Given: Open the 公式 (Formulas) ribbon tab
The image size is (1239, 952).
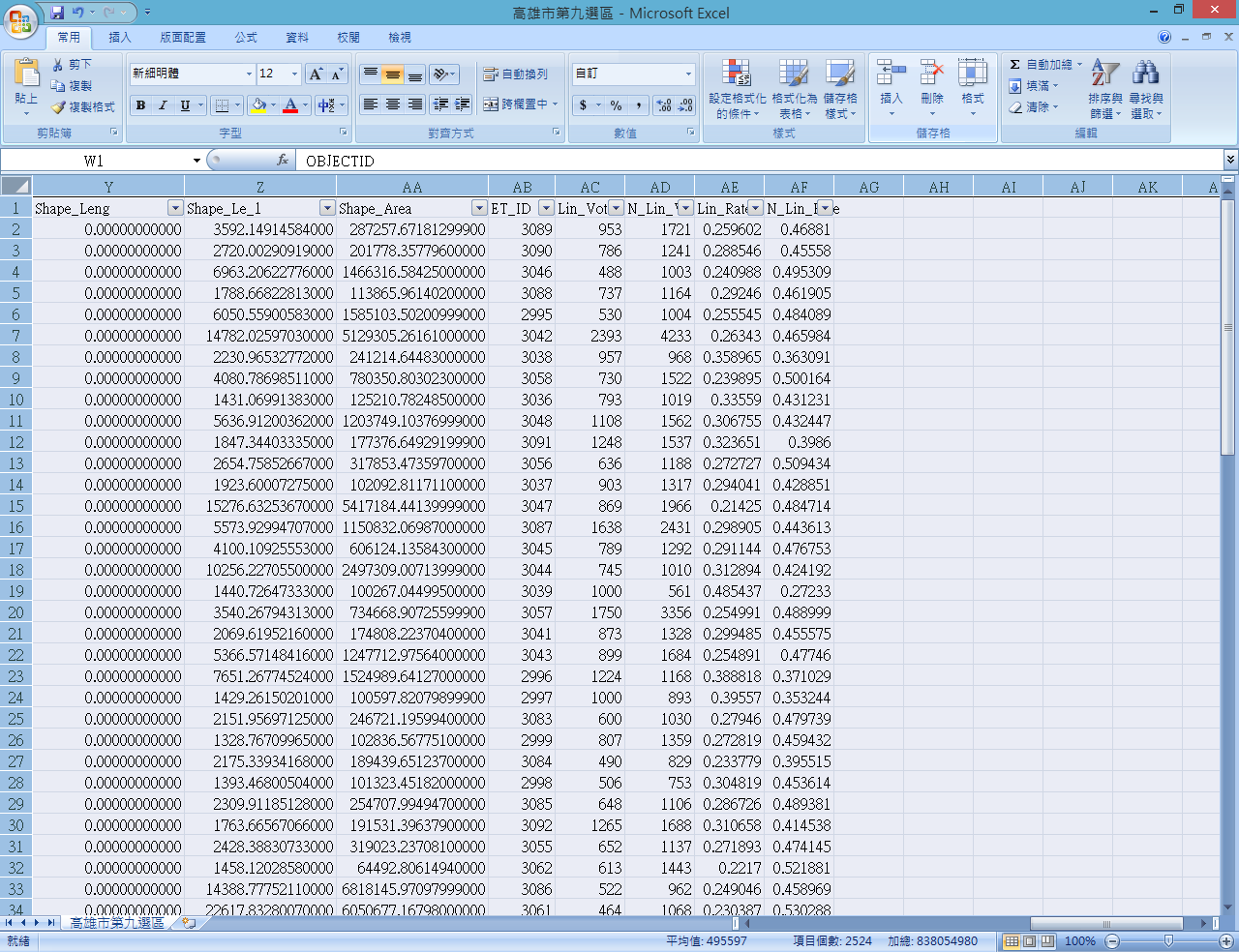Looking at the screenshot, I should coord(246,38).
